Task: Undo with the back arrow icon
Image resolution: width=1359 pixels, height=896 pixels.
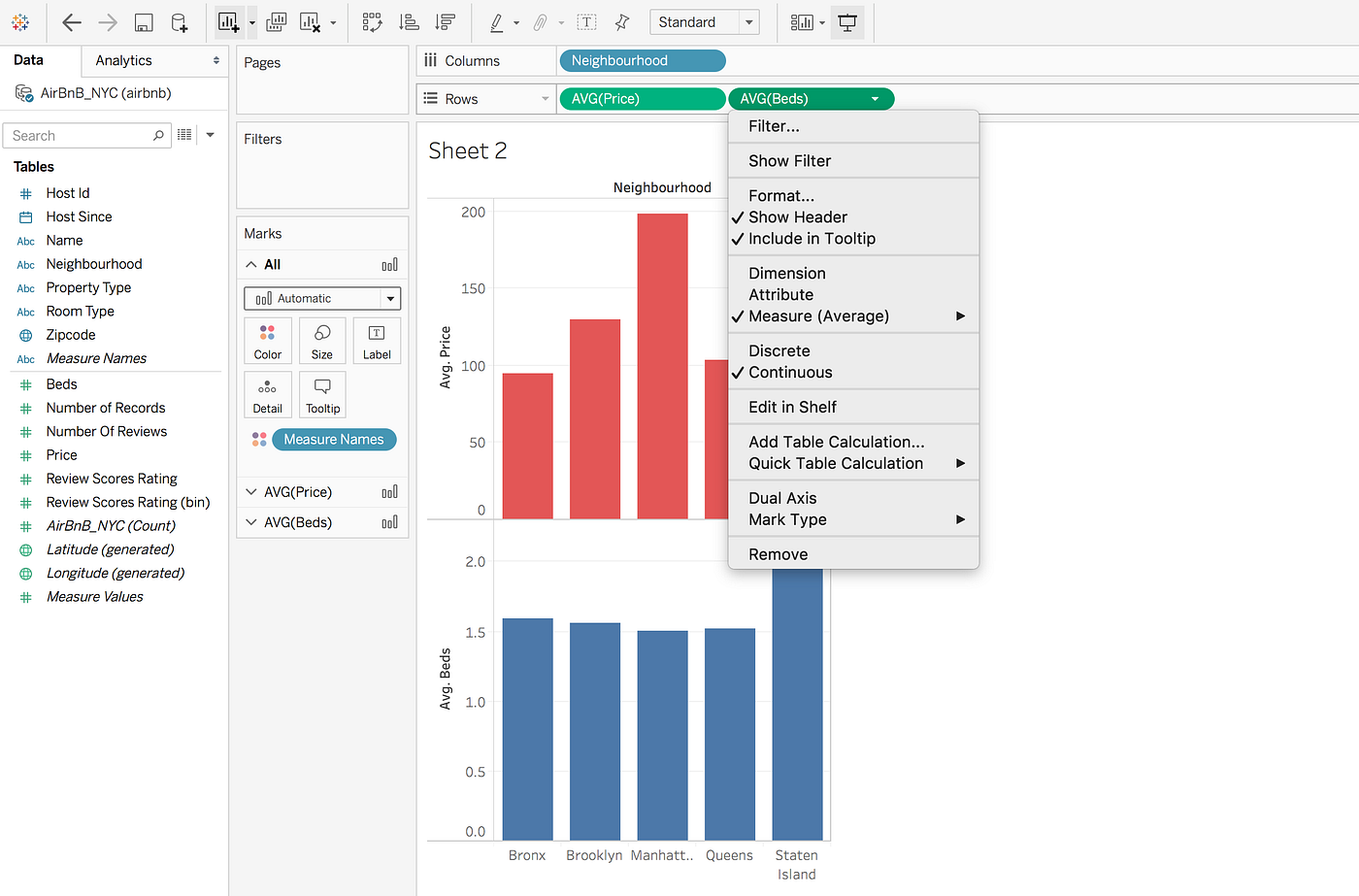Action: [x=72, y=22]
